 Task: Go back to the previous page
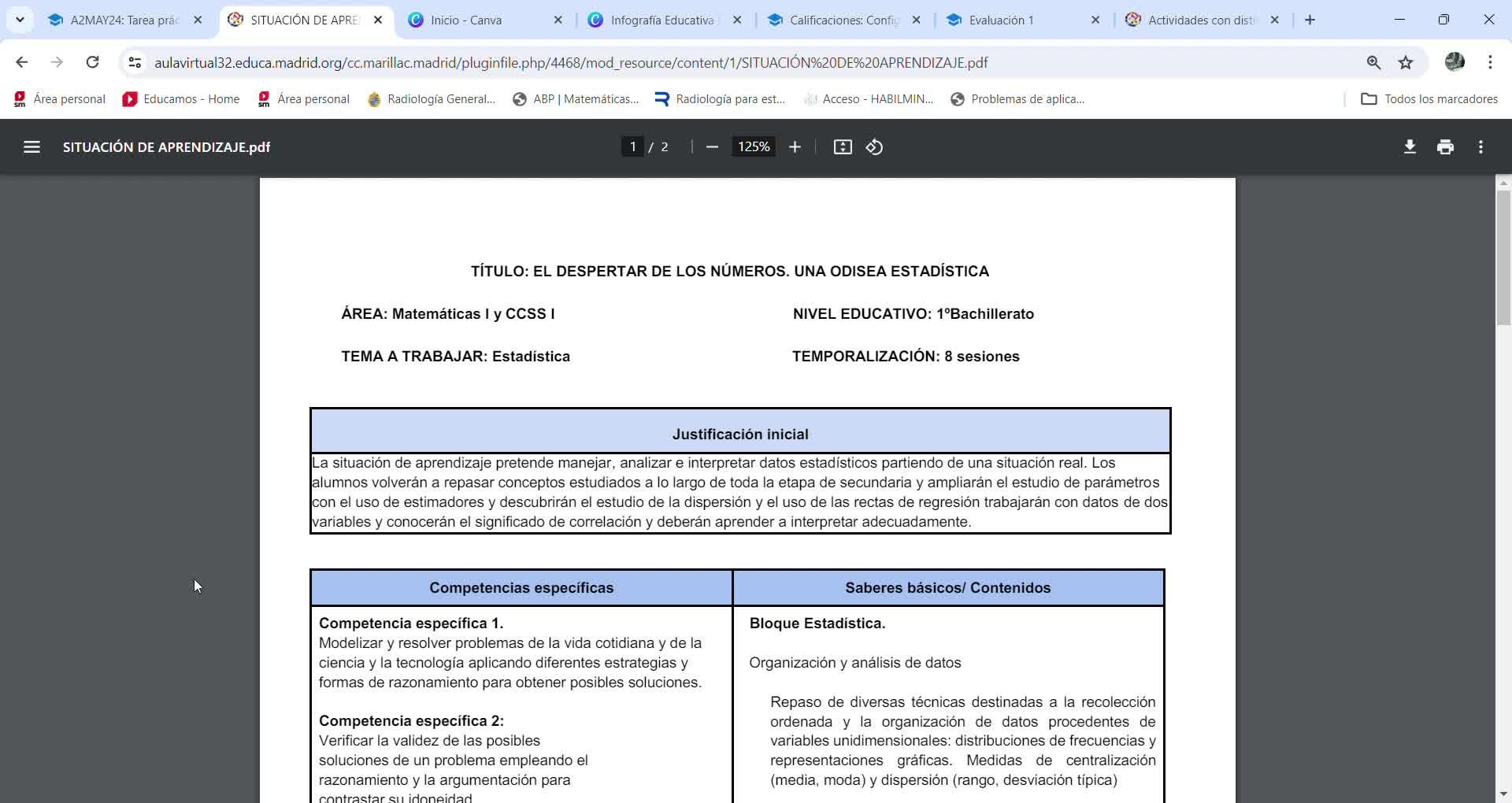tap(22, 62)
